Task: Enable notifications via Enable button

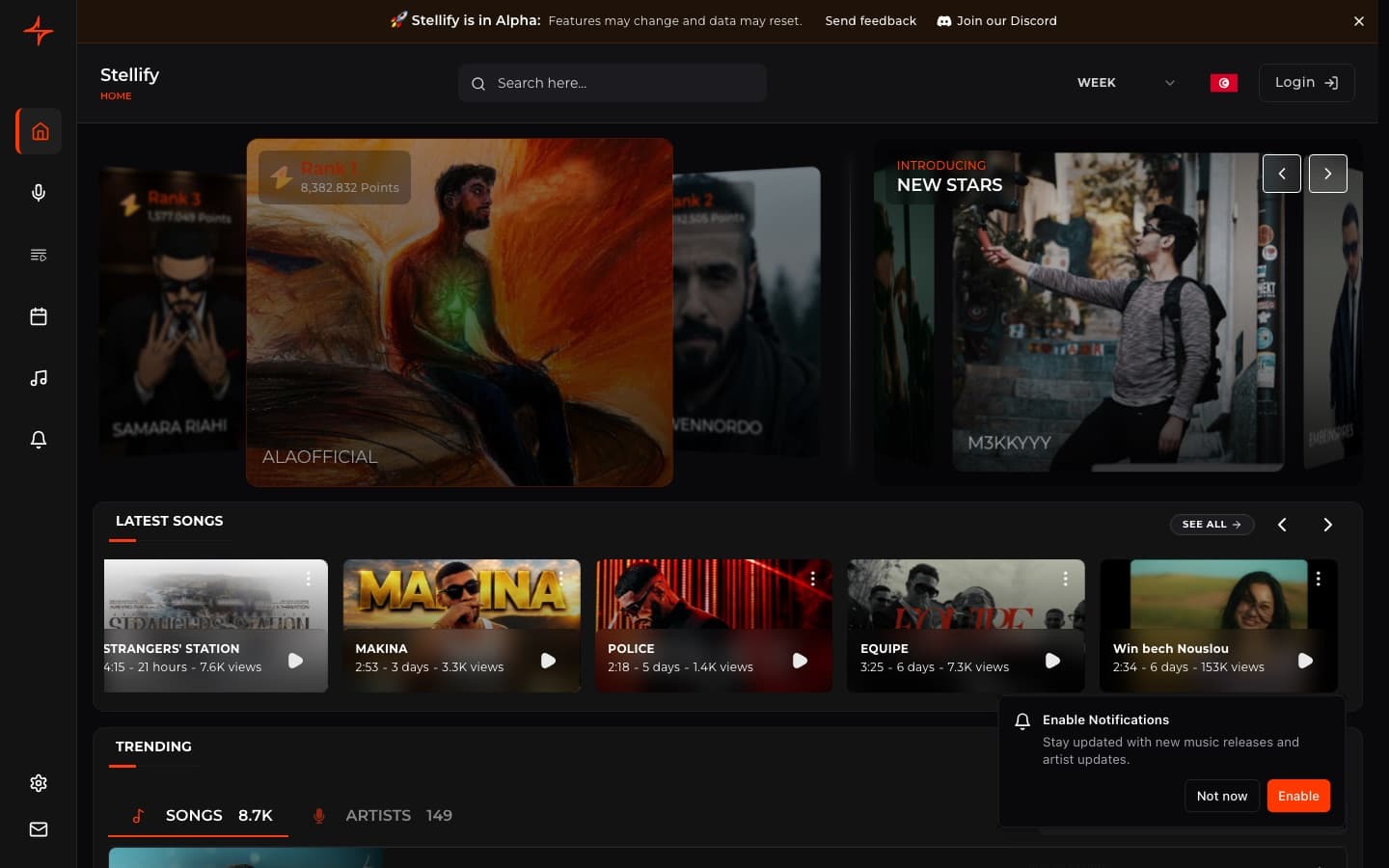Action: [1298, 796]
